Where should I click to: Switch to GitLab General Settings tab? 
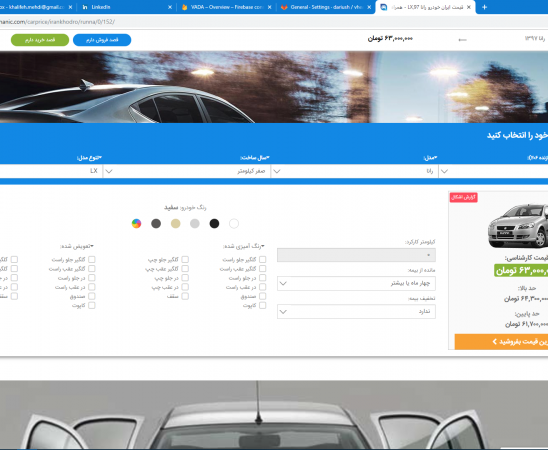326,7
